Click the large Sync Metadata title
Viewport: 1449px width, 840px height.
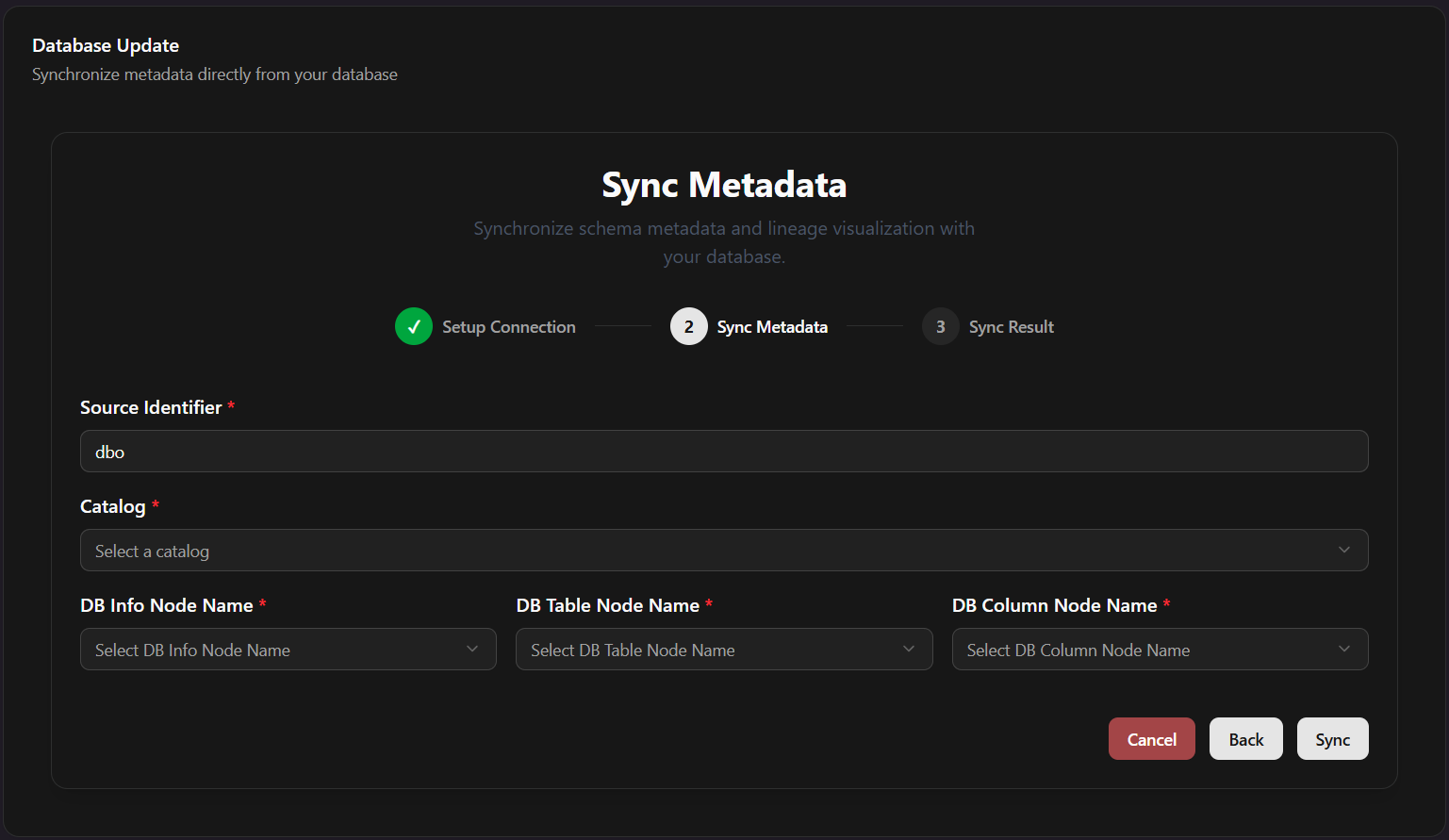[724, 185]
